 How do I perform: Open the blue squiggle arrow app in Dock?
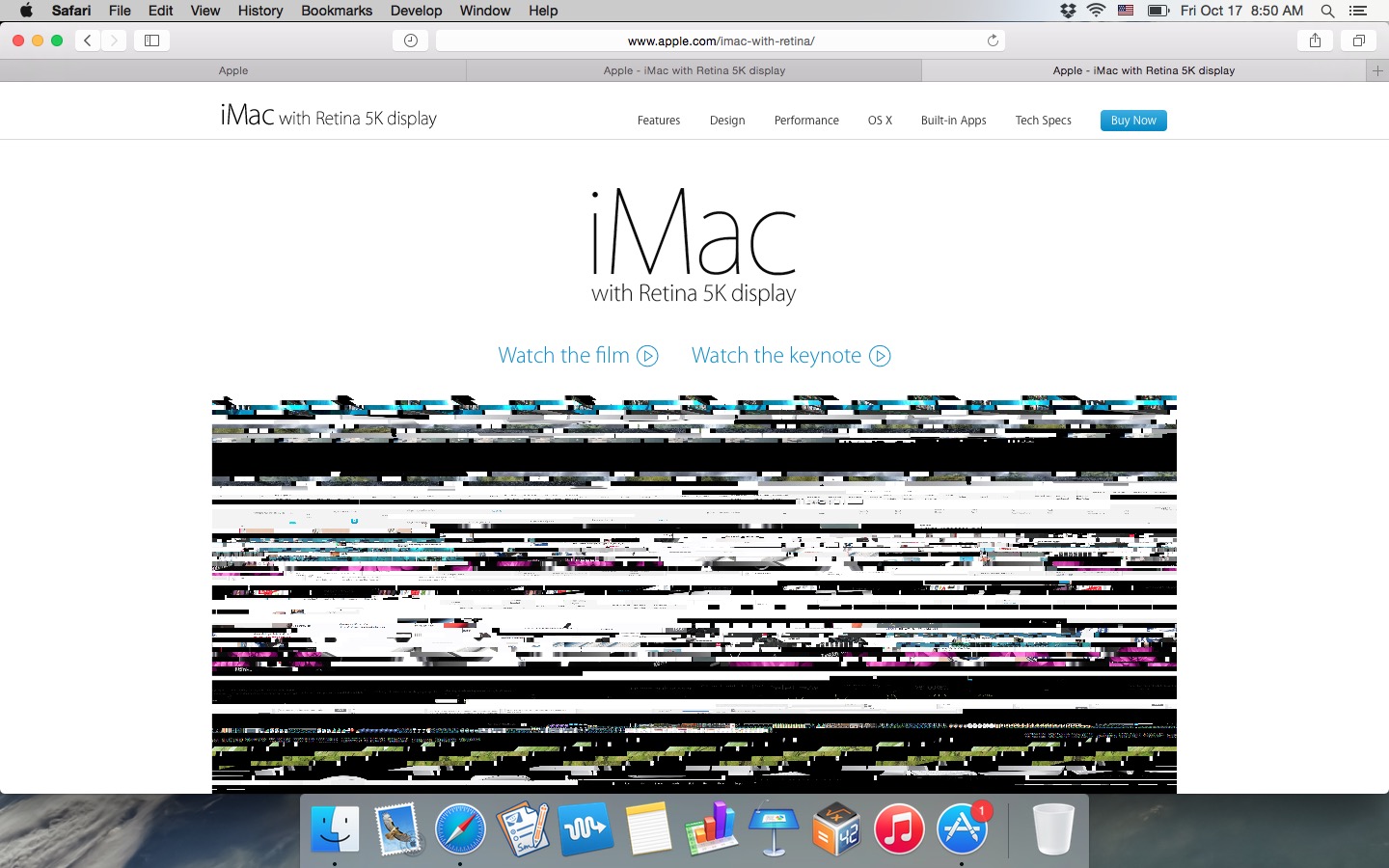pyautogui.click(x=586, y=829)
